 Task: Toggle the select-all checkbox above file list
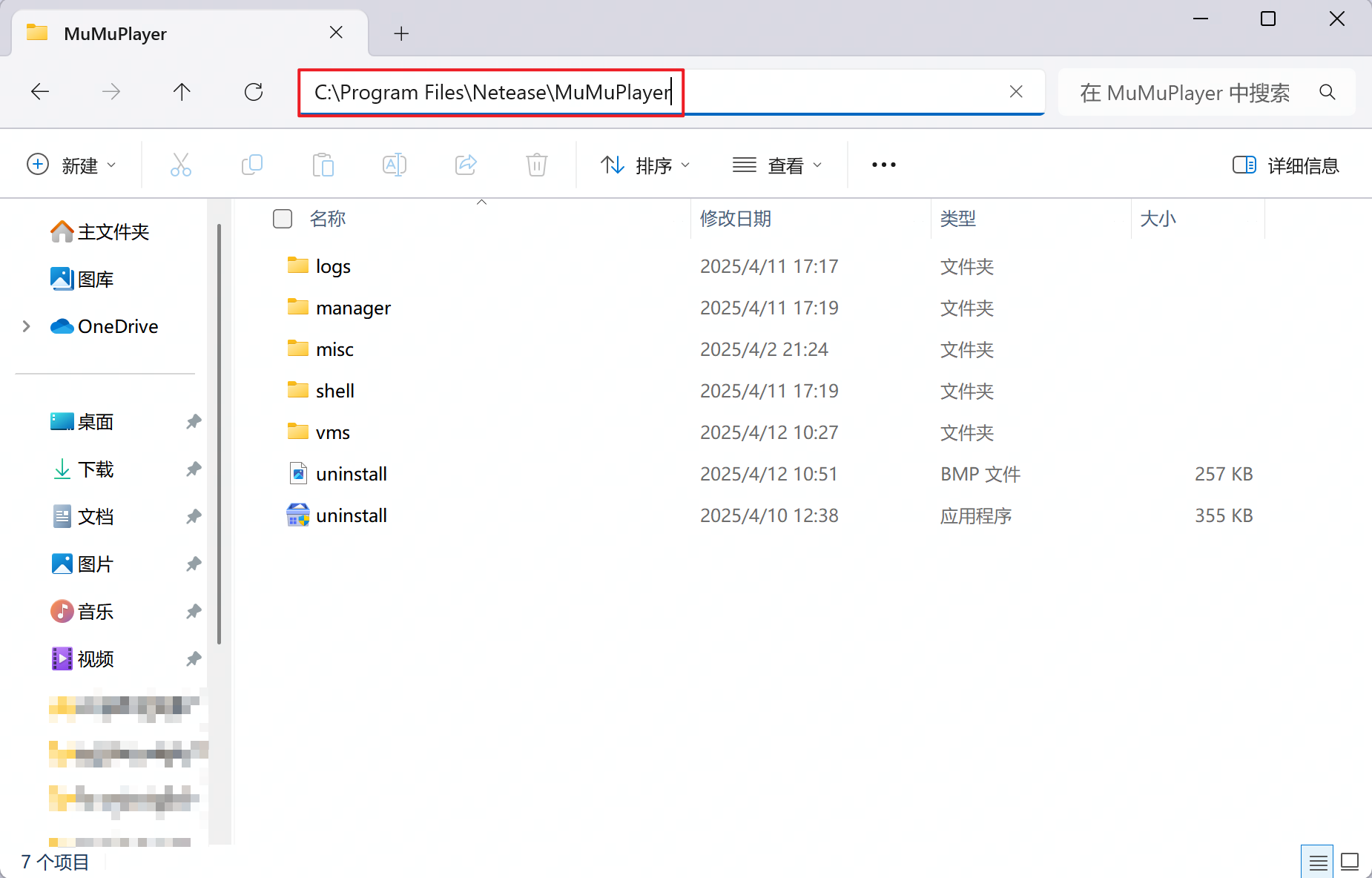point(282,219)
